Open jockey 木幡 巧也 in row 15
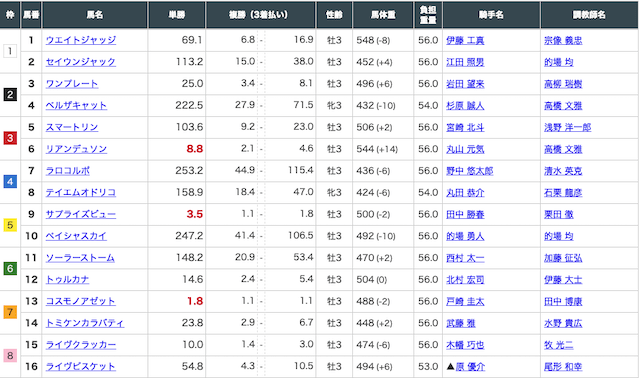The height and width of the screenshot is (378, 640). click(x=465, y=345)
